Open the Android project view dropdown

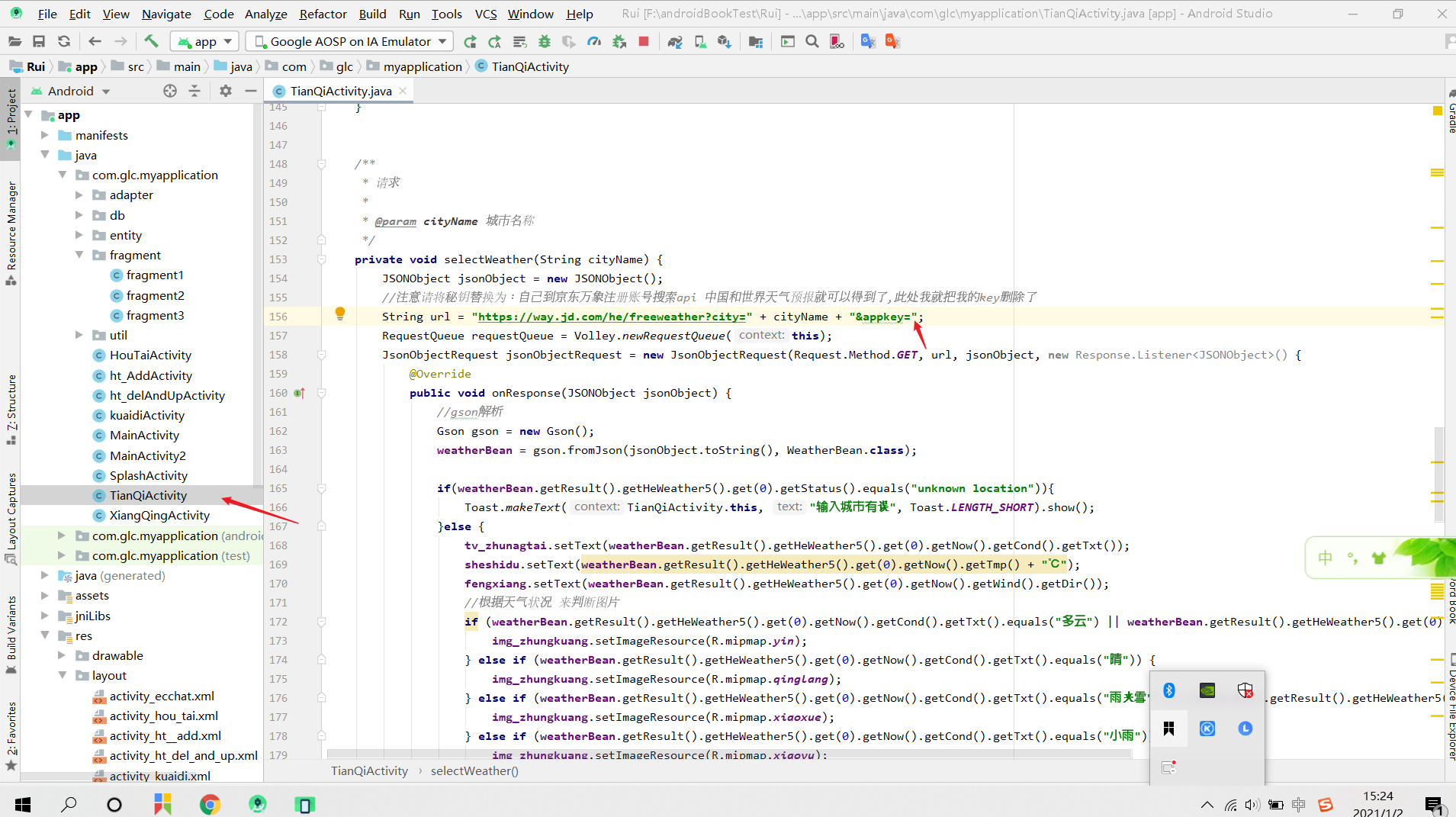point(71,91)
